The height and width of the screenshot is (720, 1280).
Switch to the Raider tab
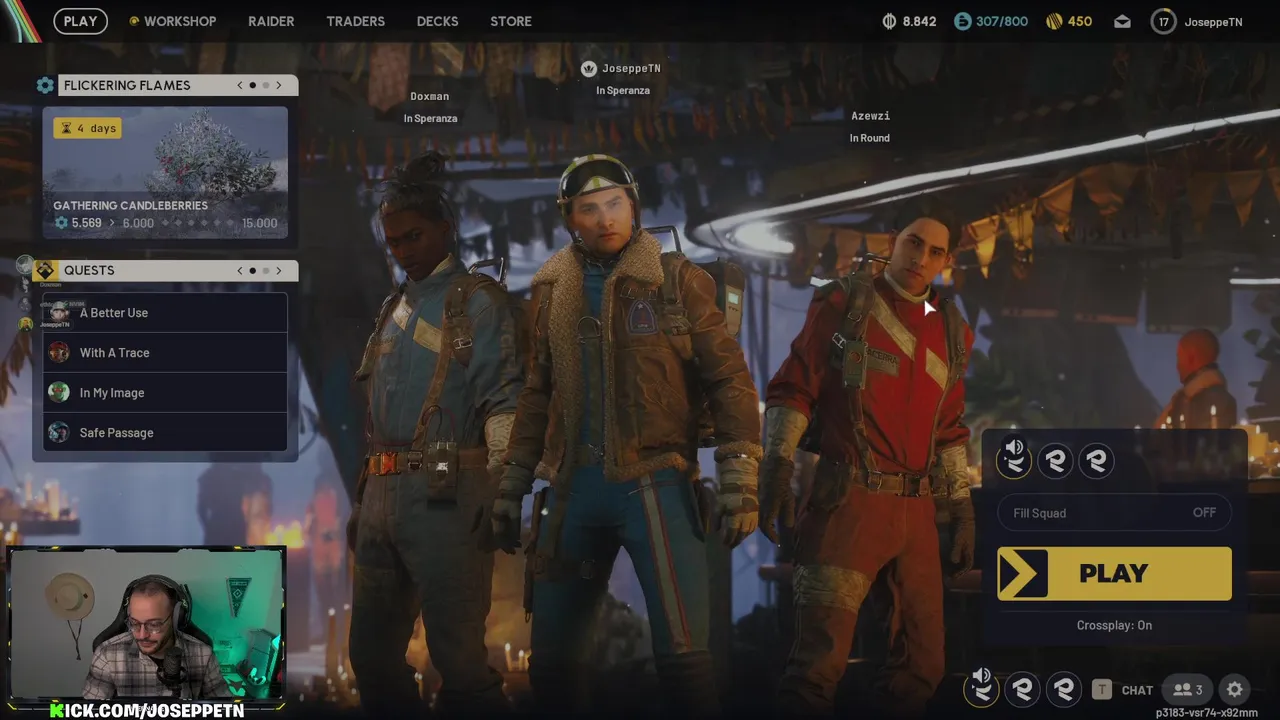tap(271, 21)
